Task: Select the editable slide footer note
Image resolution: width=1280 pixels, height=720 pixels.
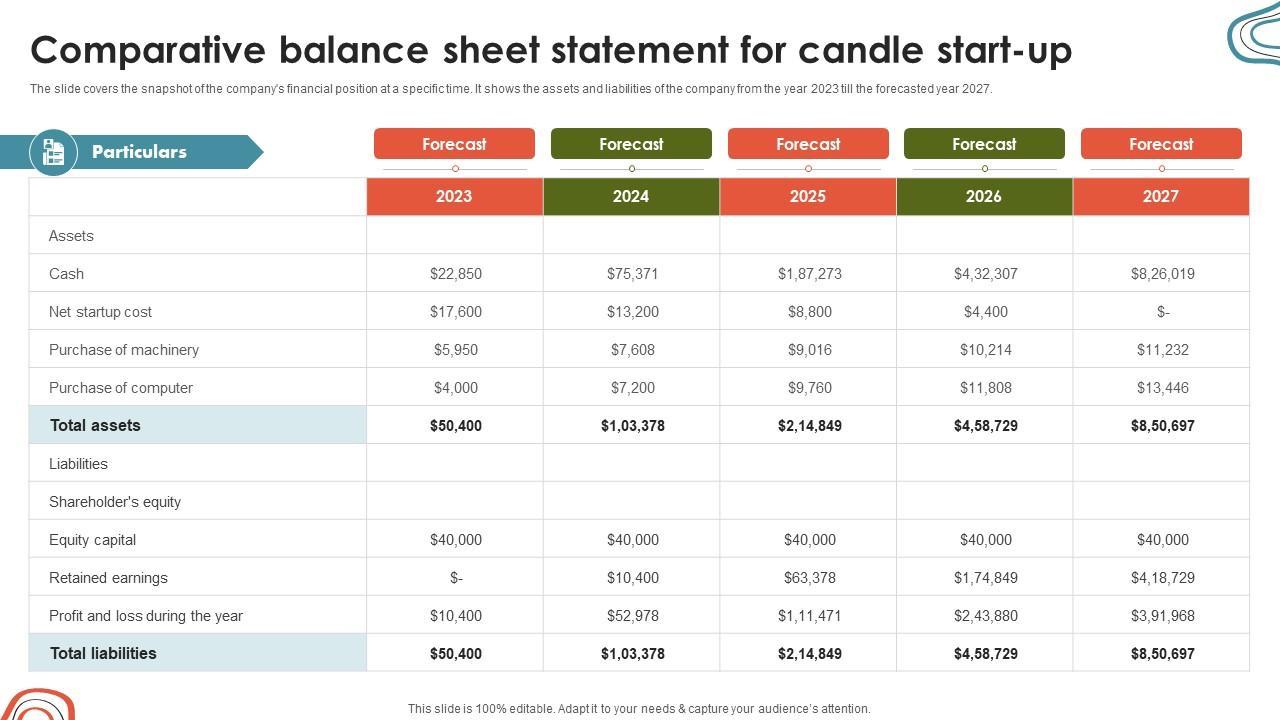Action: [639, 708]
